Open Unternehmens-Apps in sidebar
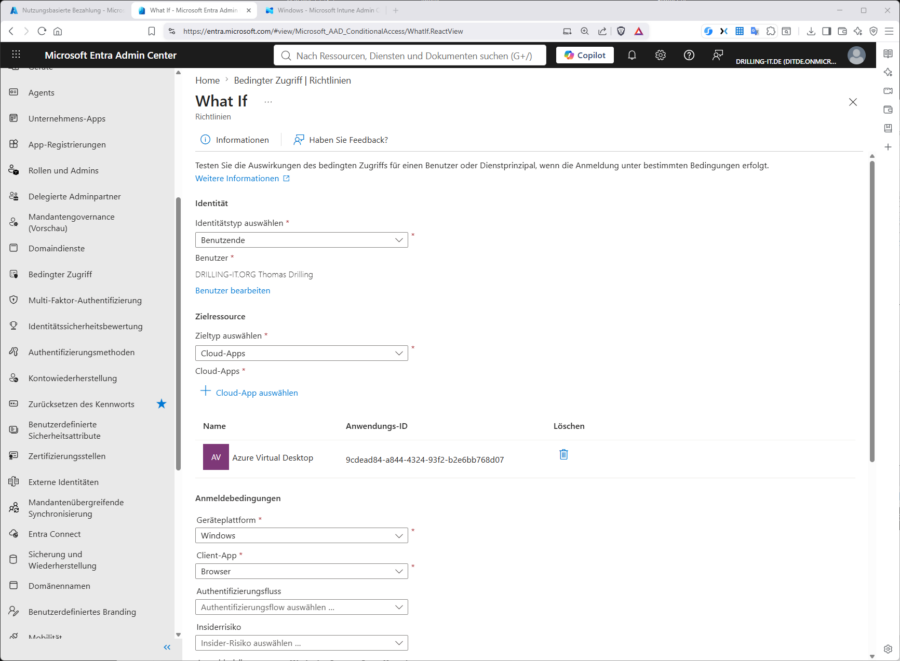900x661 pixels. tap(67, 118)
